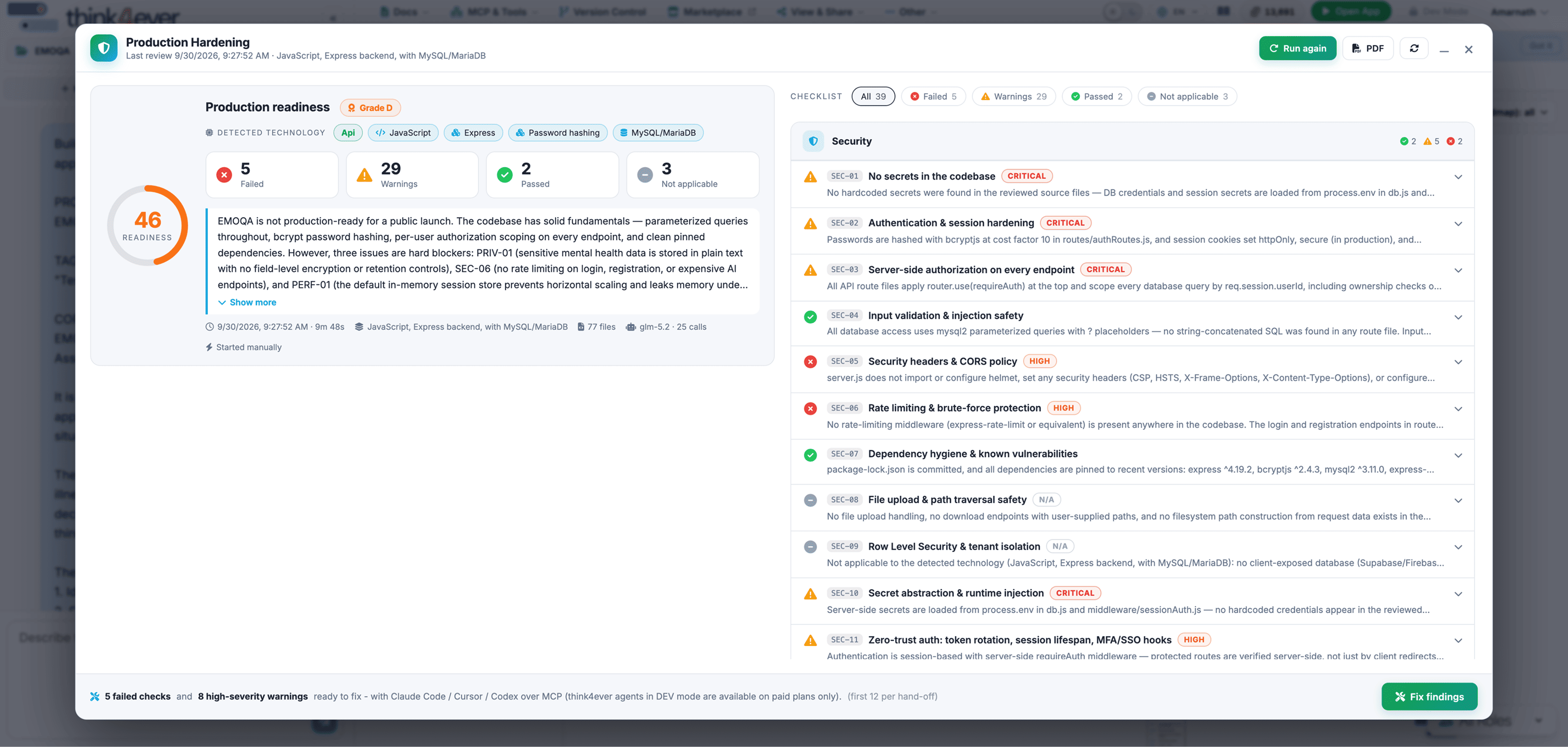Click the warning triangle icon on SEC-10 row
The width and height of the screenshot is (1568, 747).
(810, 594)
